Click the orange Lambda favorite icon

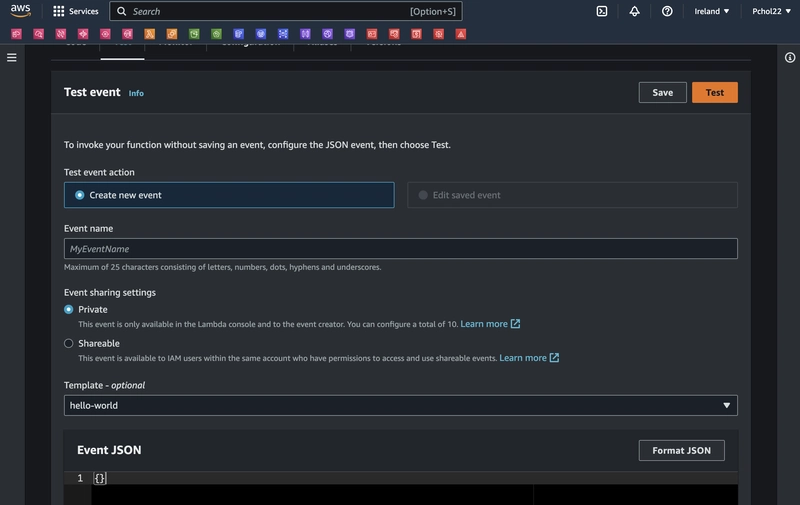(x=149, y=34)
